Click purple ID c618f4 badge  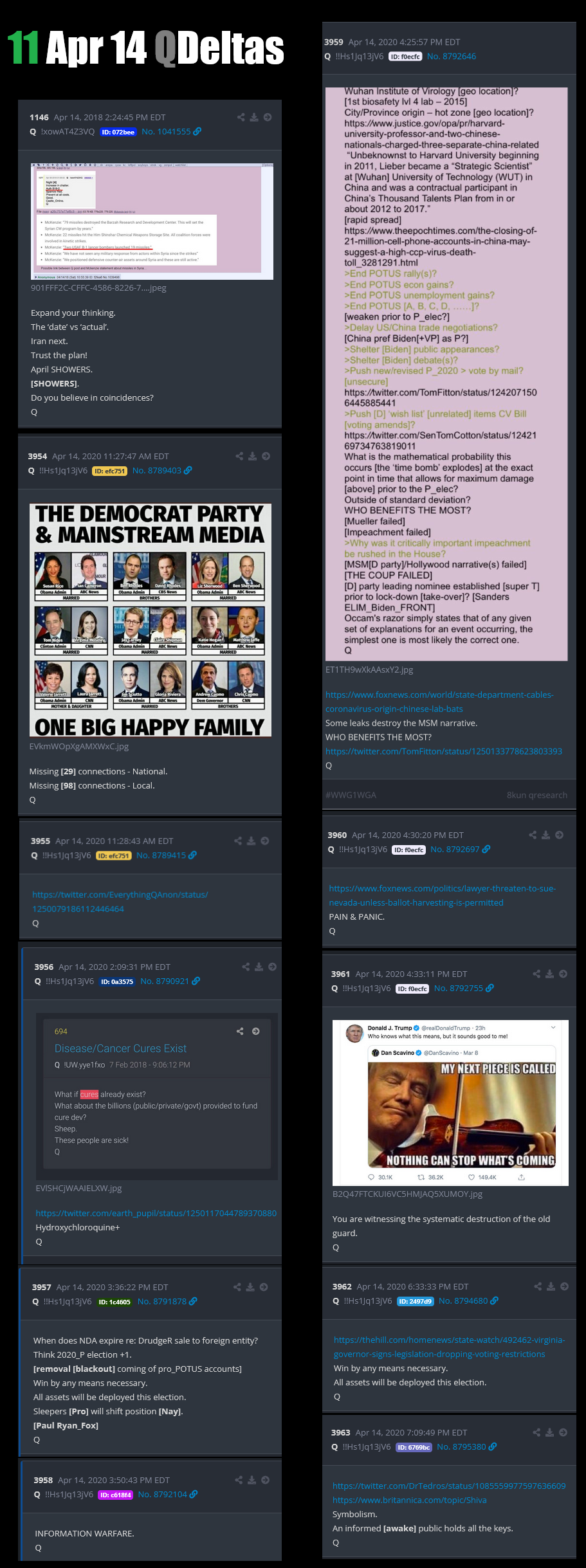[115, 1495]
